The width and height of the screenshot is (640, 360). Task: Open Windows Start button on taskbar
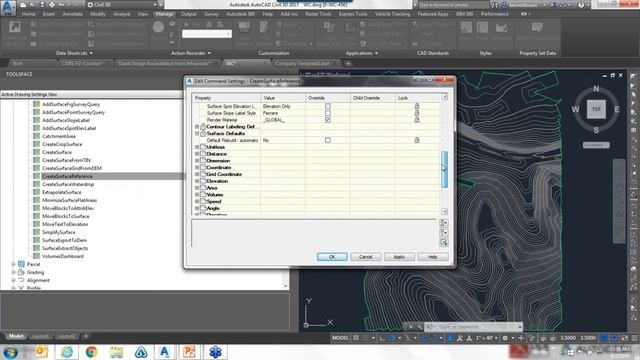(11, 352)
